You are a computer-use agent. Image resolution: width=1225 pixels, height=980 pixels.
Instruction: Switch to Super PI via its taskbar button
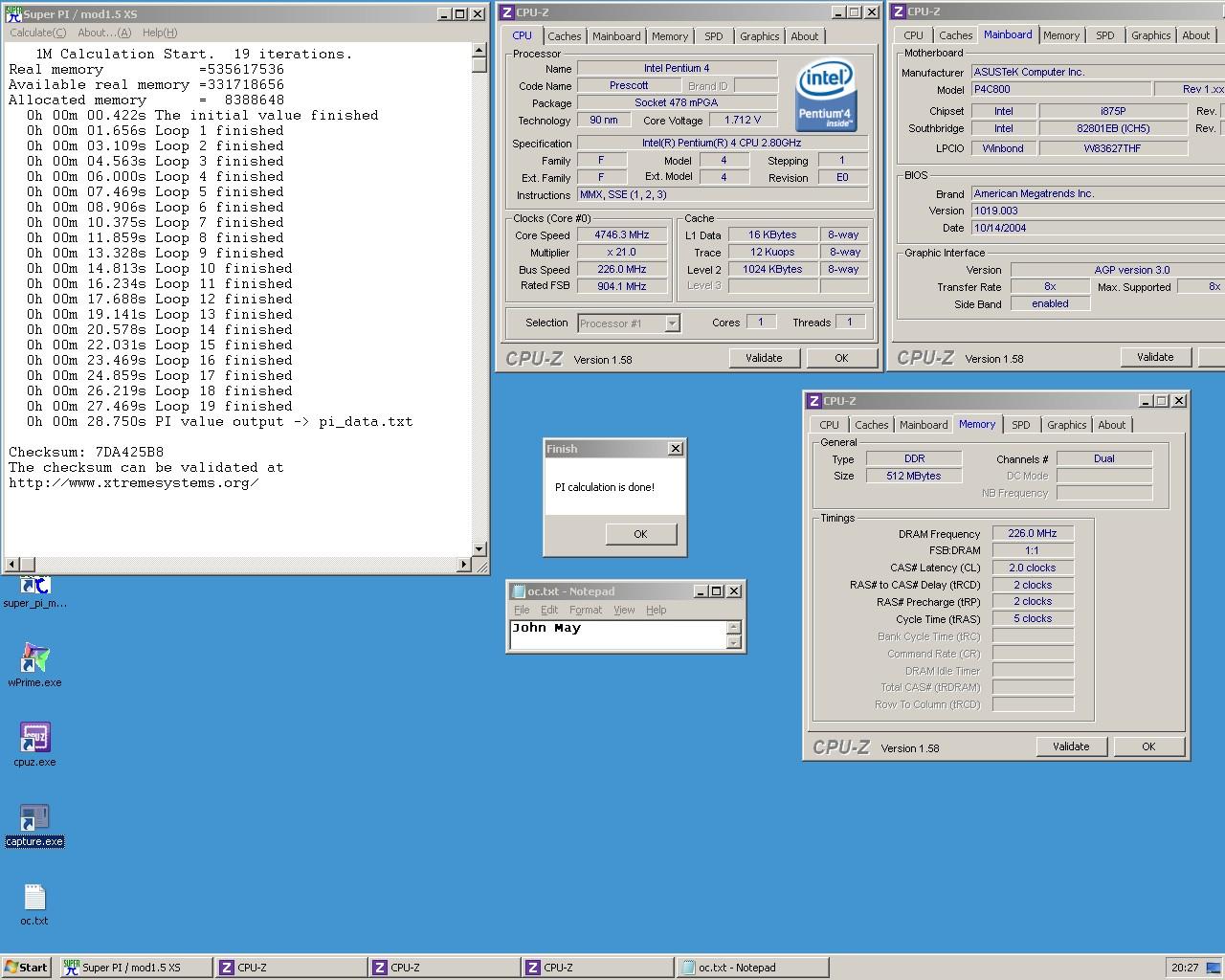coord(135,968)
